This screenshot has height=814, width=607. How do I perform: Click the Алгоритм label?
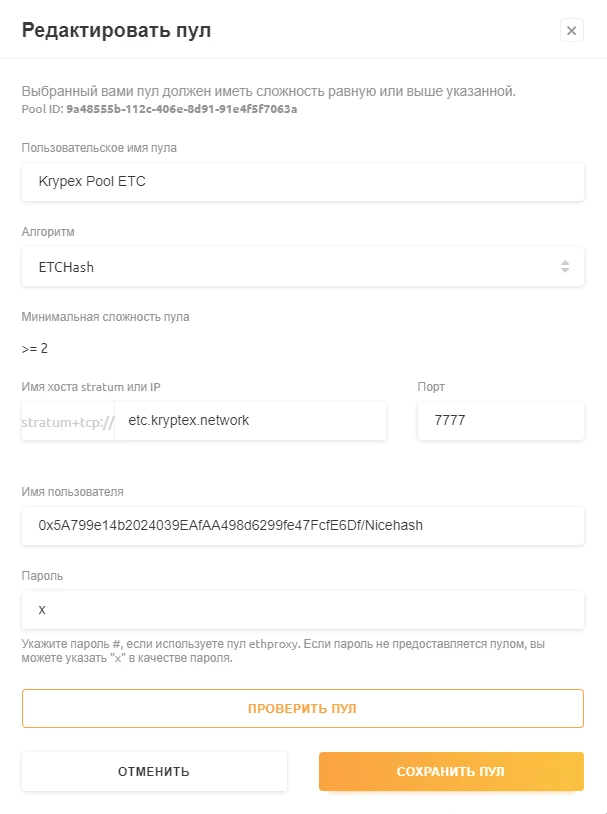click(x=48, y=232)
